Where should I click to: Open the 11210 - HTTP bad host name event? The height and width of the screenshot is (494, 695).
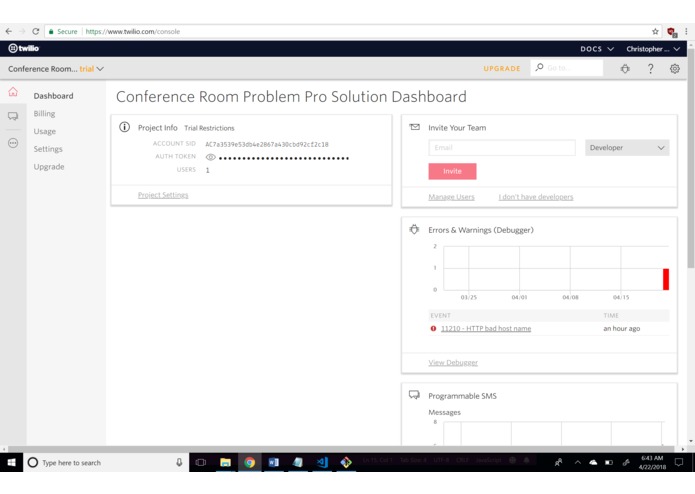(486, 328)
